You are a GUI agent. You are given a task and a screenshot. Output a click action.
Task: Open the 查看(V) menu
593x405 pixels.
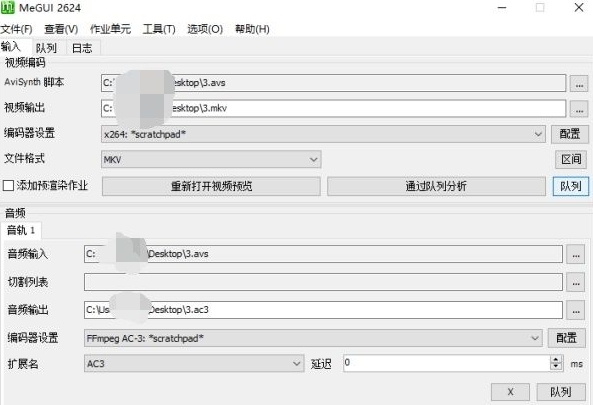[61, 29]
